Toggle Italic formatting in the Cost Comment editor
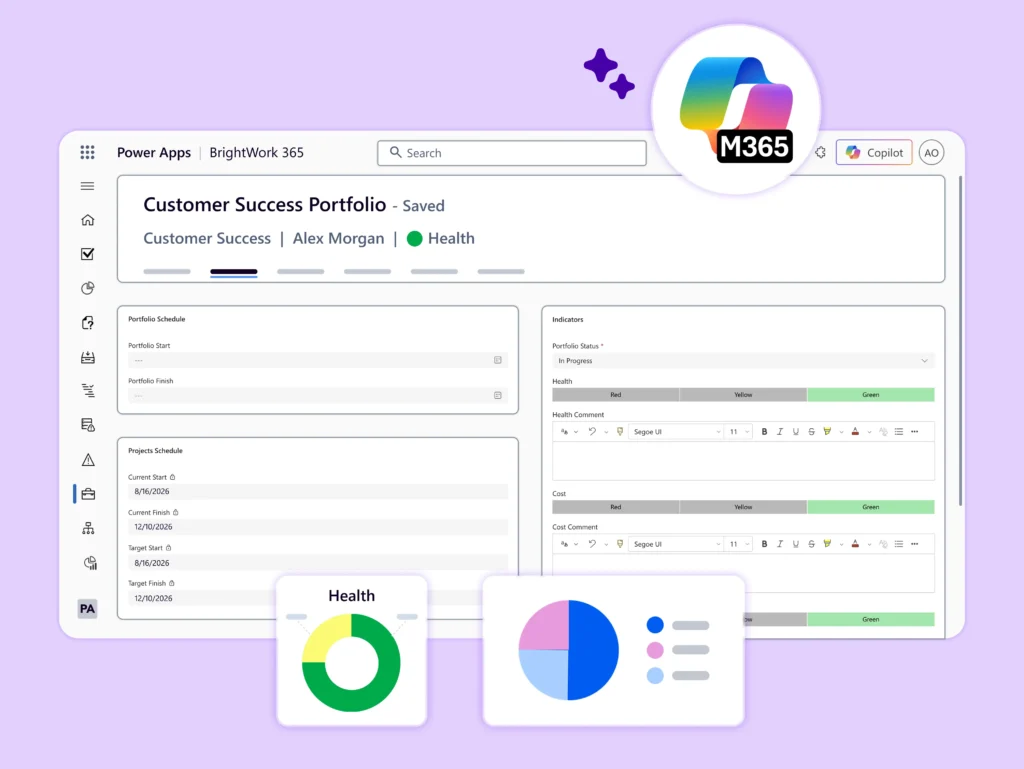This screenshot has height=769, width=1024. [780, 544]
